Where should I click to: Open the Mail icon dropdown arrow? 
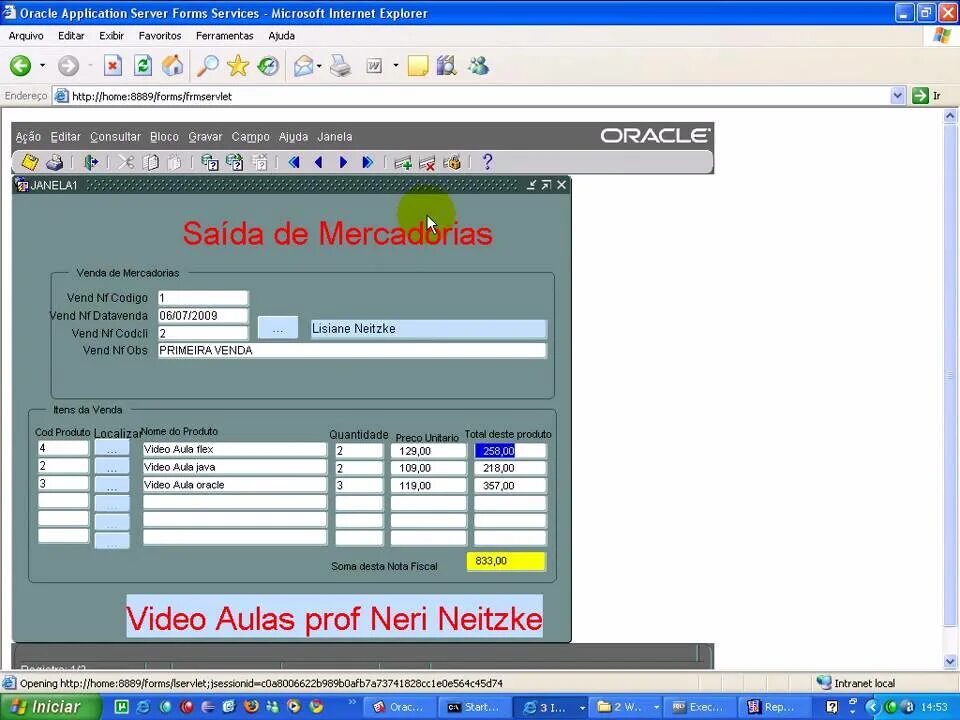[x=320, y=66]
